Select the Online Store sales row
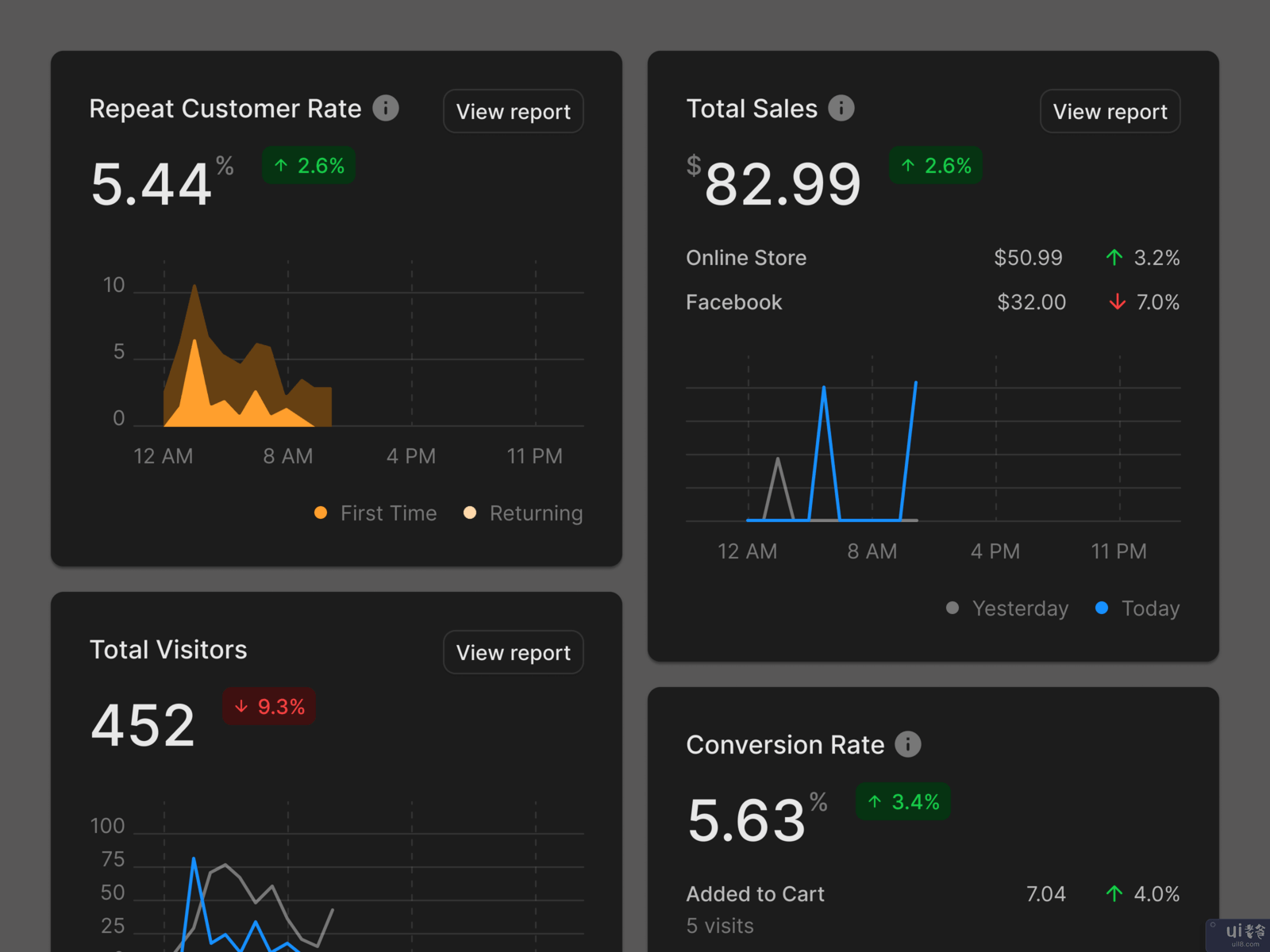This screenshot has height=952, width=1270. point(746,258)
